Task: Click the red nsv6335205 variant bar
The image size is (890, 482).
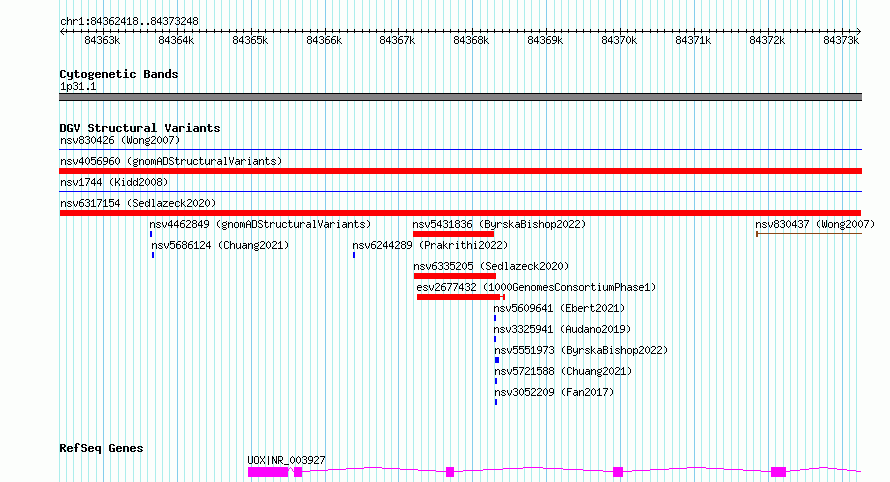Action: point(455,276)
